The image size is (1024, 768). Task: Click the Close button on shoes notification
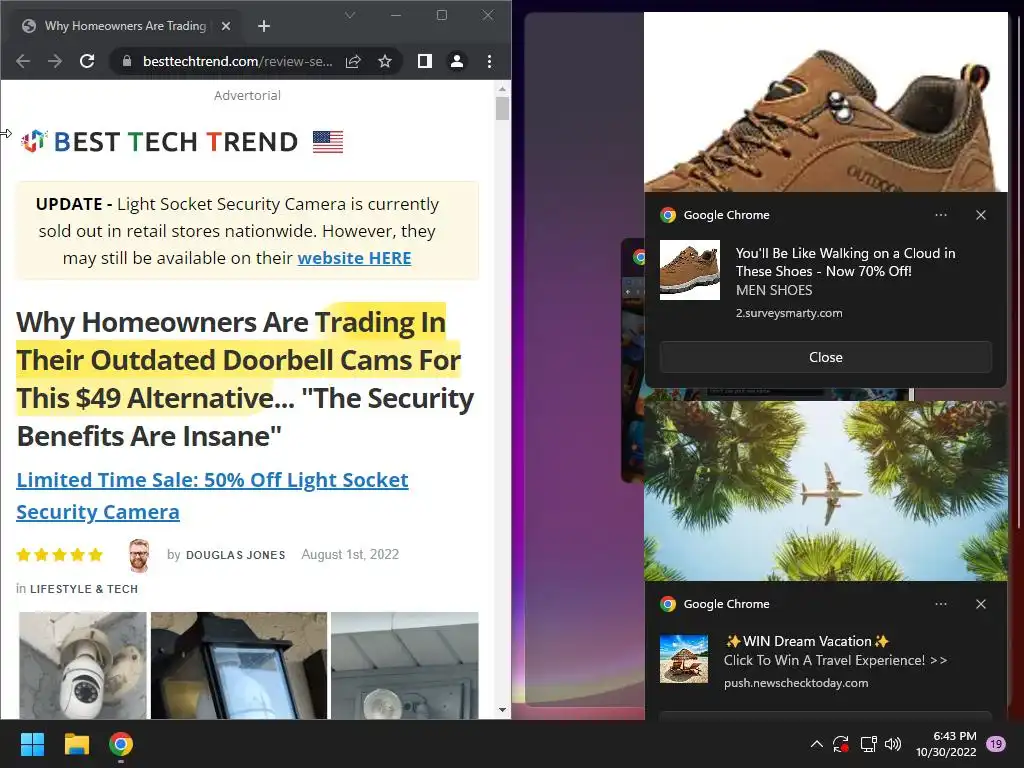[825, 357]
